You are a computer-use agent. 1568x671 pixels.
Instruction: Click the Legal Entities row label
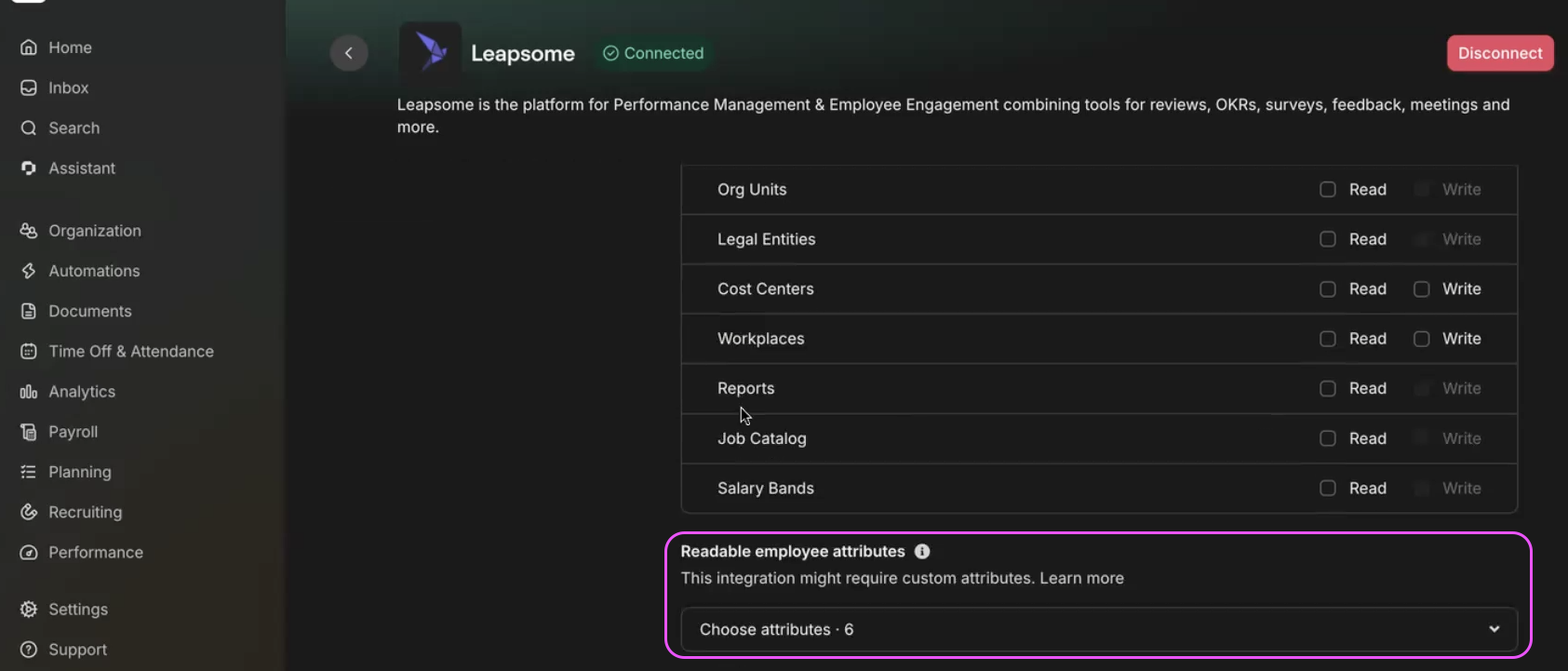click(766, 239)
